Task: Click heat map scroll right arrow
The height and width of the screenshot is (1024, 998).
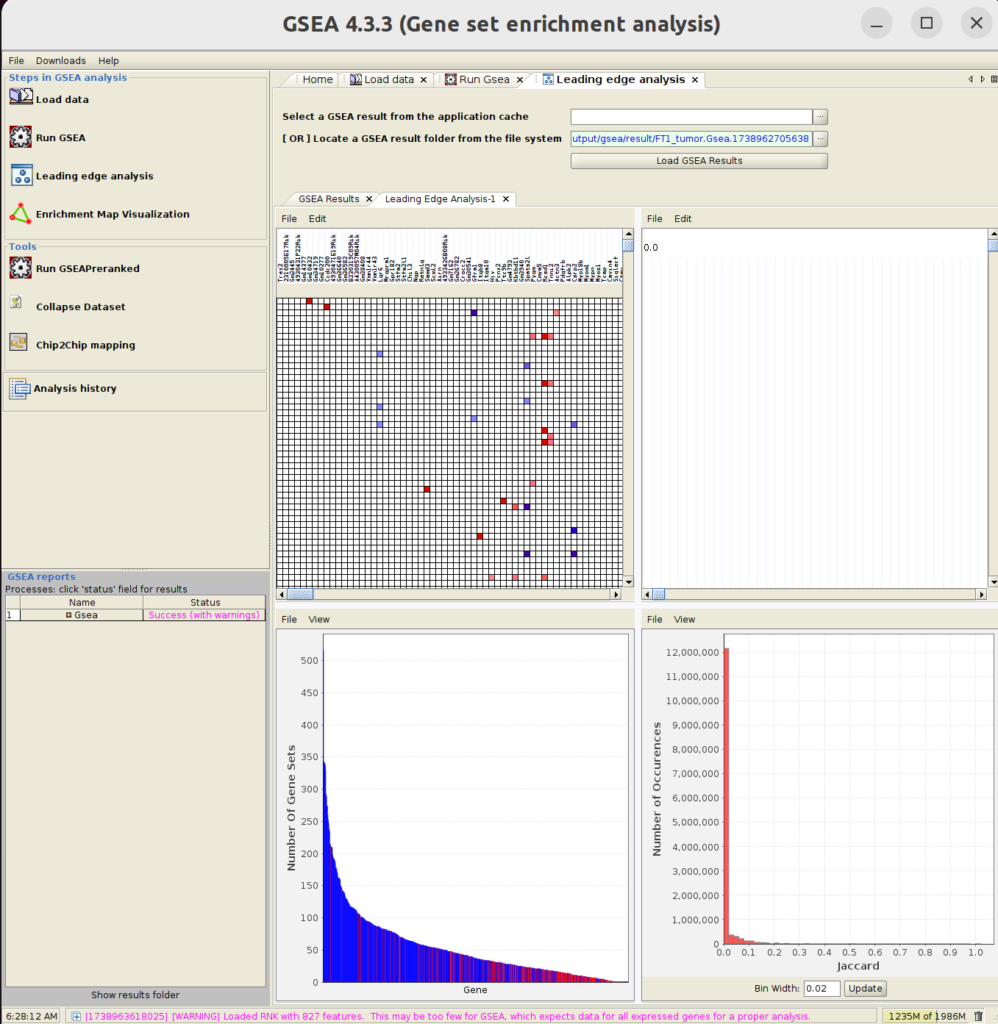Action: click(x=616, y=594)
